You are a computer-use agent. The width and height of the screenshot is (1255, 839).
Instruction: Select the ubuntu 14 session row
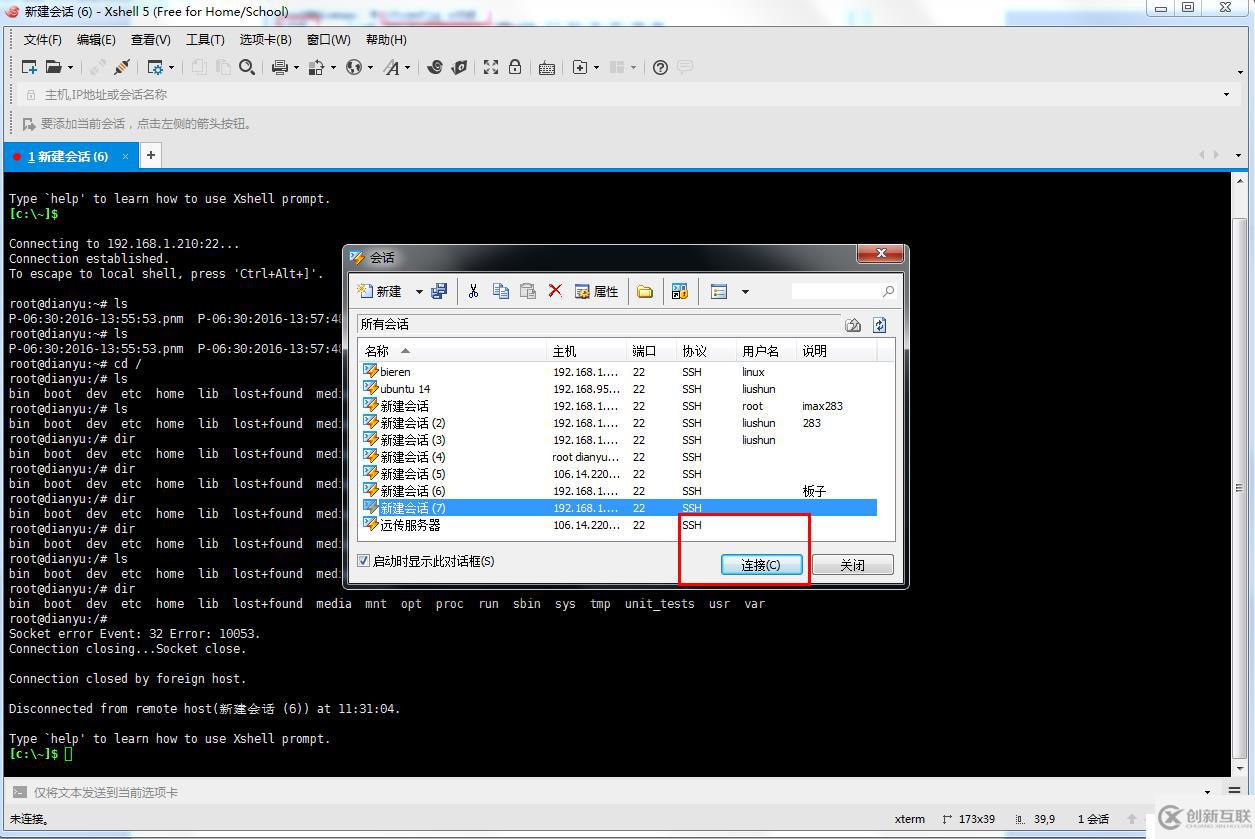[x=618, y=389]
